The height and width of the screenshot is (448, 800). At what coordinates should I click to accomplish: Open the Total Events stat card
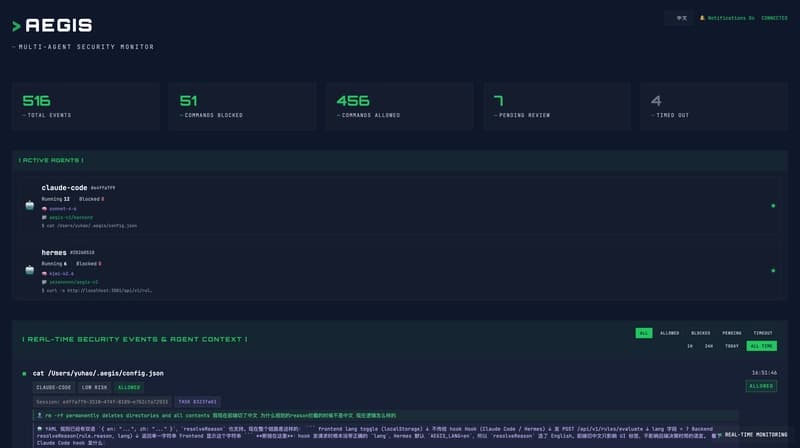[x=86, y=106]
